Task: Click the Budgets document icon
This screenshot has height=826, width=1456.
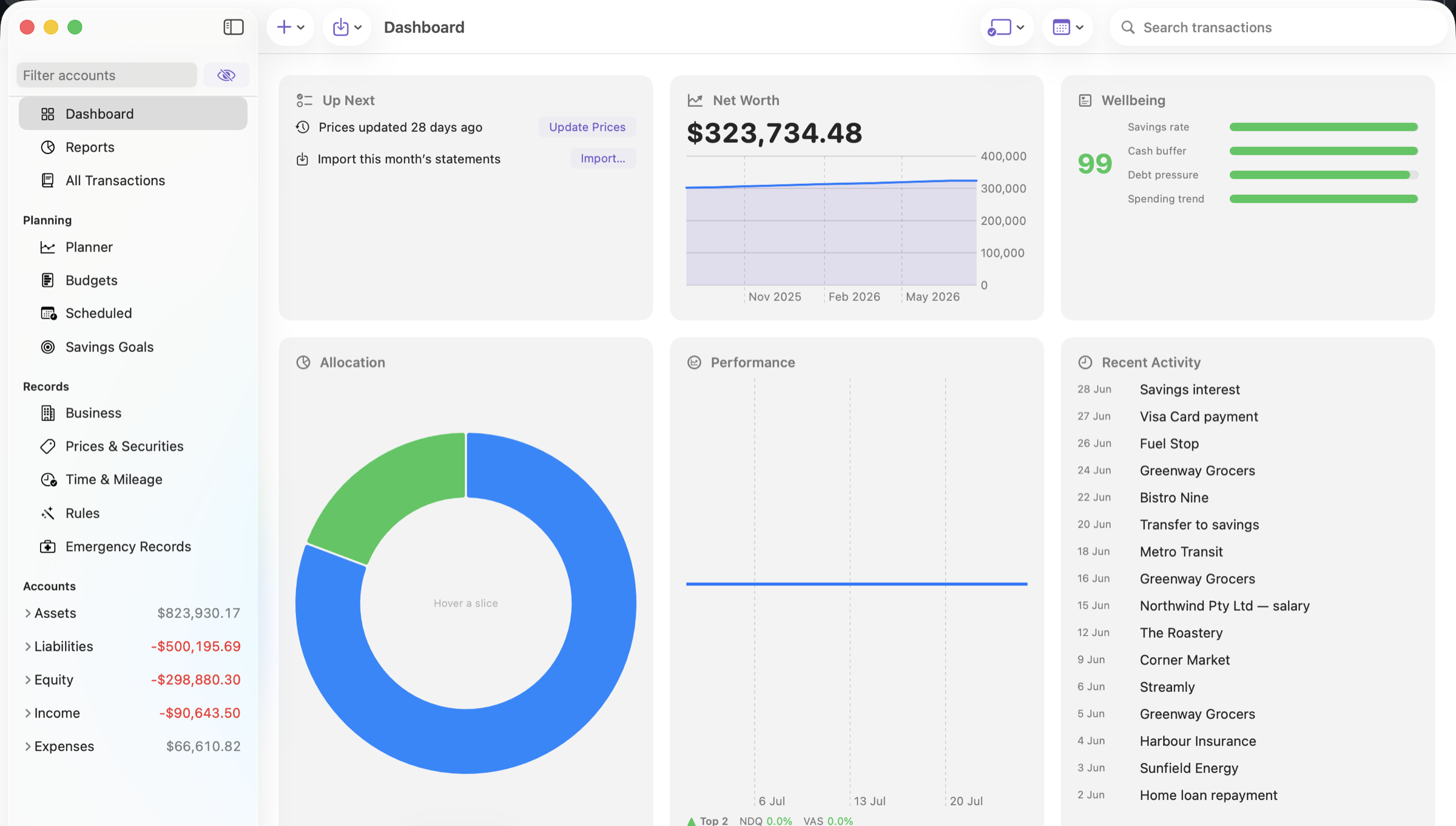Action: tap(48, 280)
